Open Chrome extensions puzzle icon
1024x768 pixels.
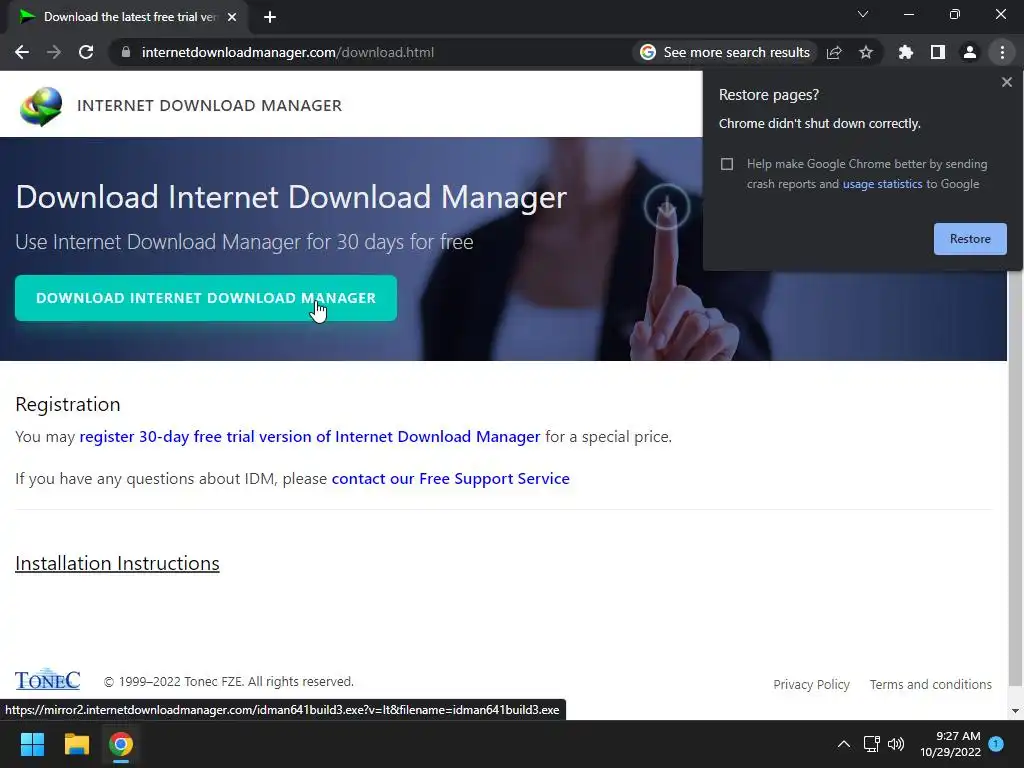[x=905, y=52]
